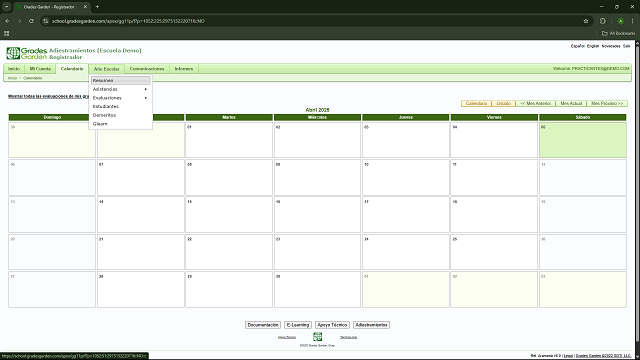Expand the Asistencias submenu
Image resolution: width=640 pixels, height=360 pixels.
[x=120, y=89]
